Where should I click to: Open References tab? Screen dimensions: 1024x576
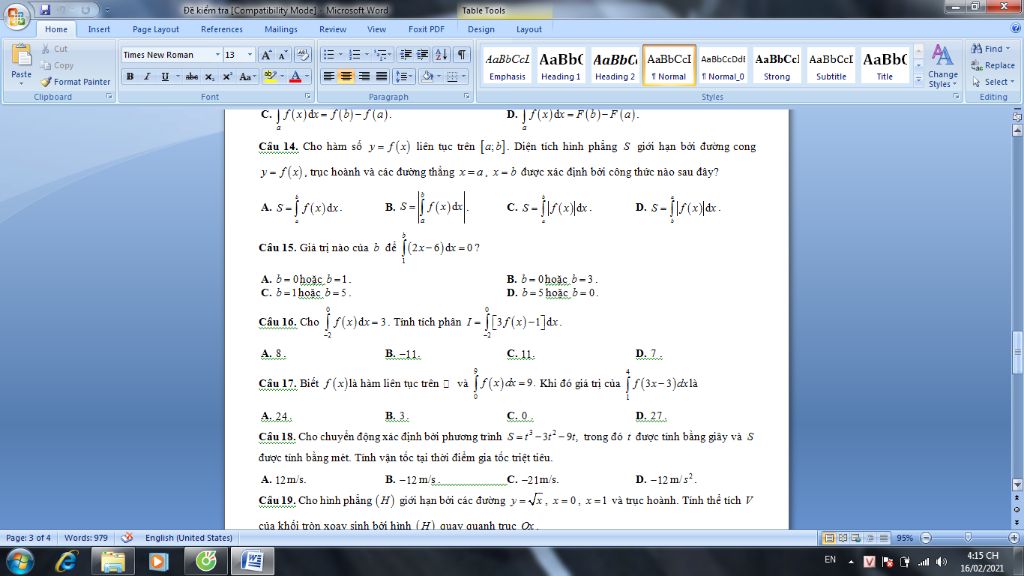pos(221,29)
